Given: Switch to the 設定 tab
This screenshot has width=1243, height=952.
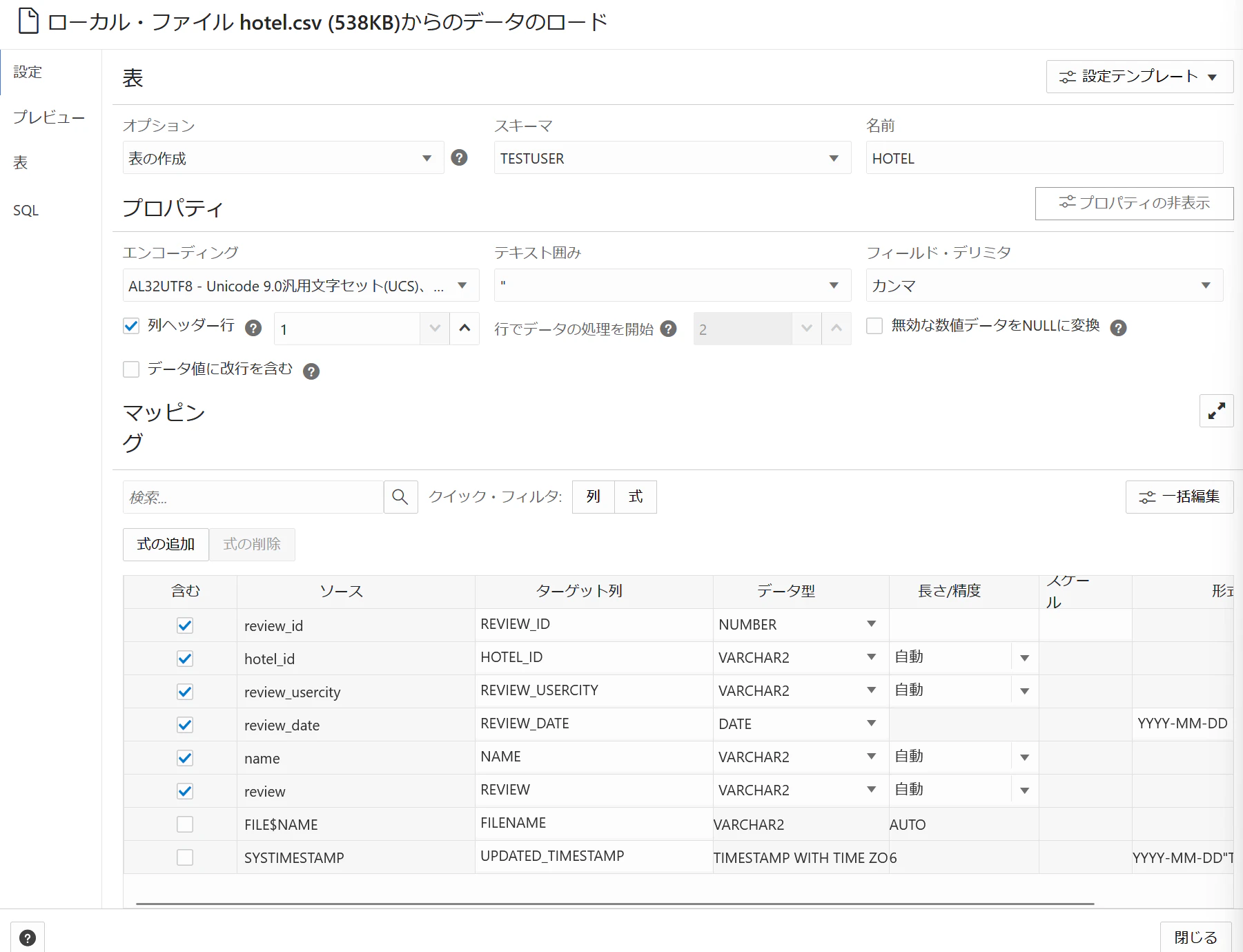Looking at the screenshot, I should (28, 72).
